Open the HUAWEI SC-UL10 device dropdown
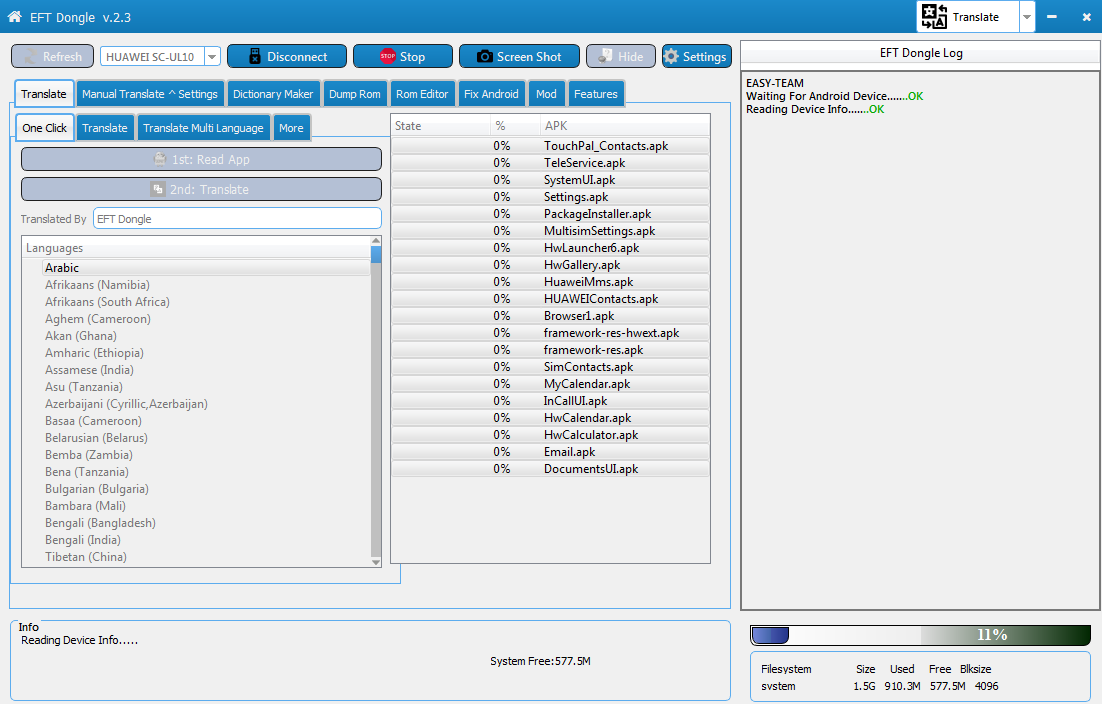The image size is (1102, 704). tap(212, 57)
